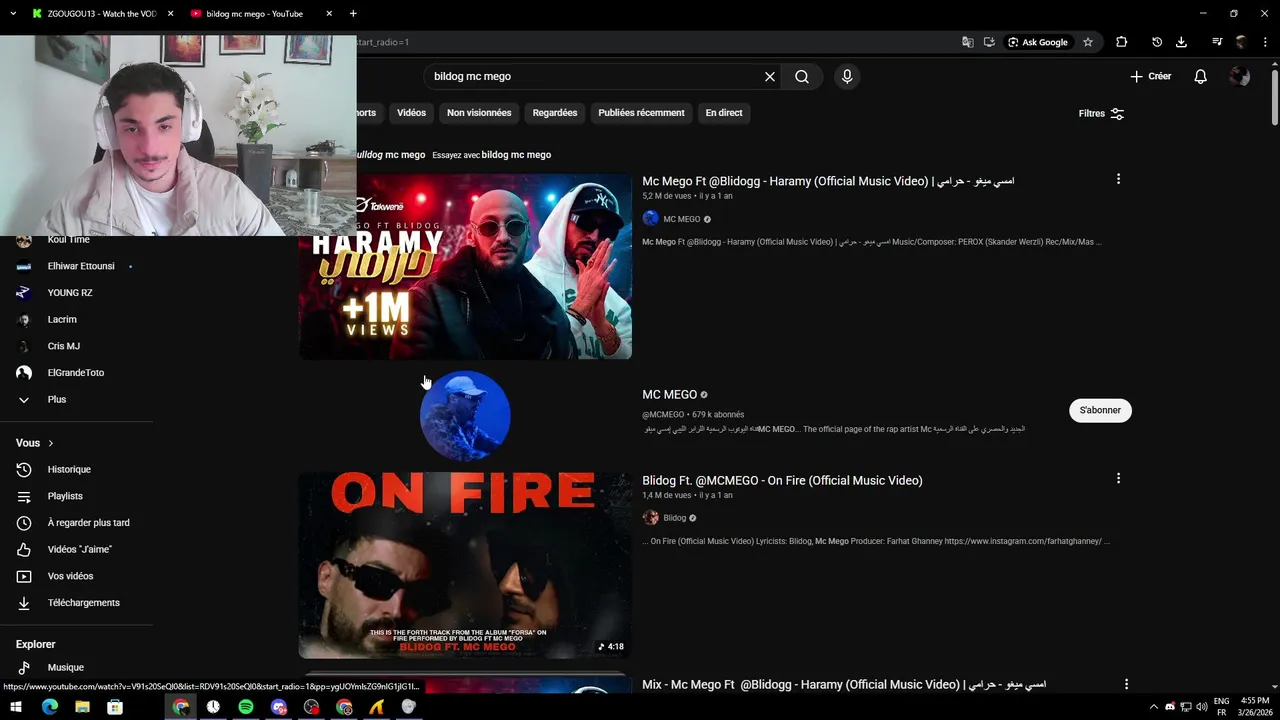1280x720 pixels.
Task: Click the suggested 'bildog mc mego' correction link
Action: pyautogui.click(x=516, y=155)
